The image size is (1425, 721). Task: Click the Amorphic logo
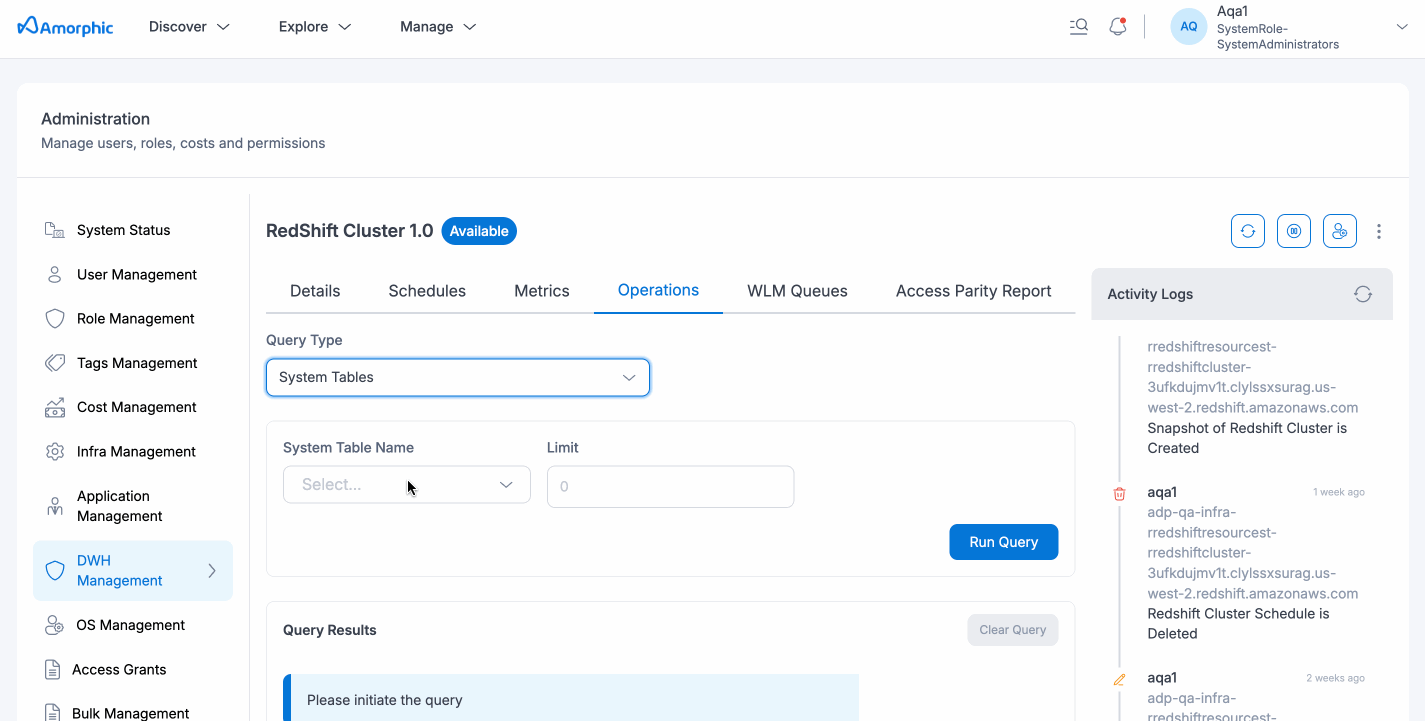[x=66, y=27]
